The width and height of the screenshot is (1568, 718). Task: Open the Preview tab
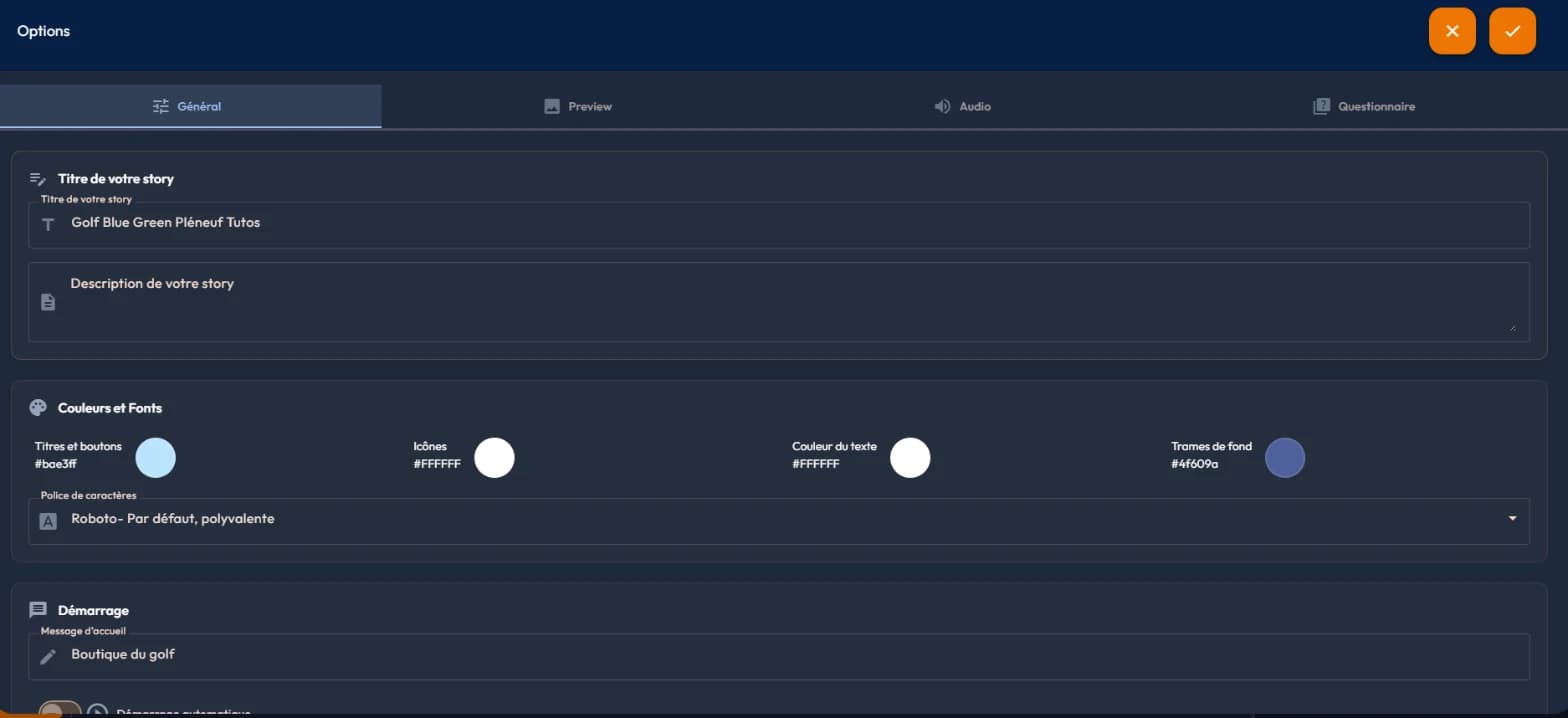coord(577,106)
